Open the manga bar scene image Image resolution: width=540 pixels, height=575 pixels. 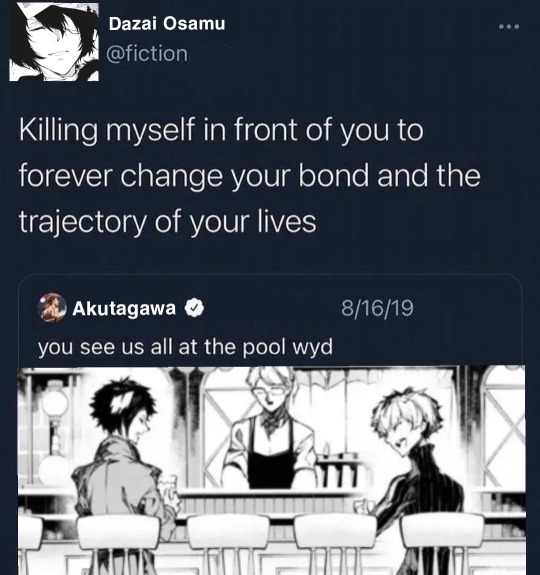tap(272, 470)
